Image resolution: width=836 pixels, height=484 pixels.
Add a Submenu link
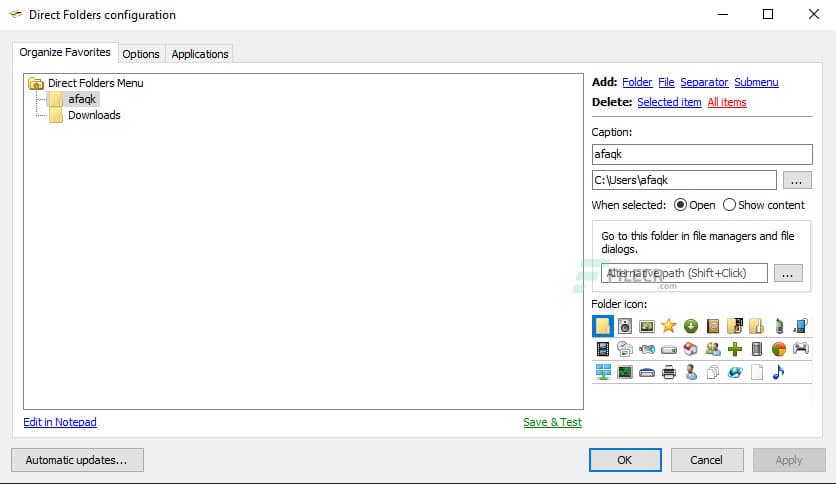(756, 82)
